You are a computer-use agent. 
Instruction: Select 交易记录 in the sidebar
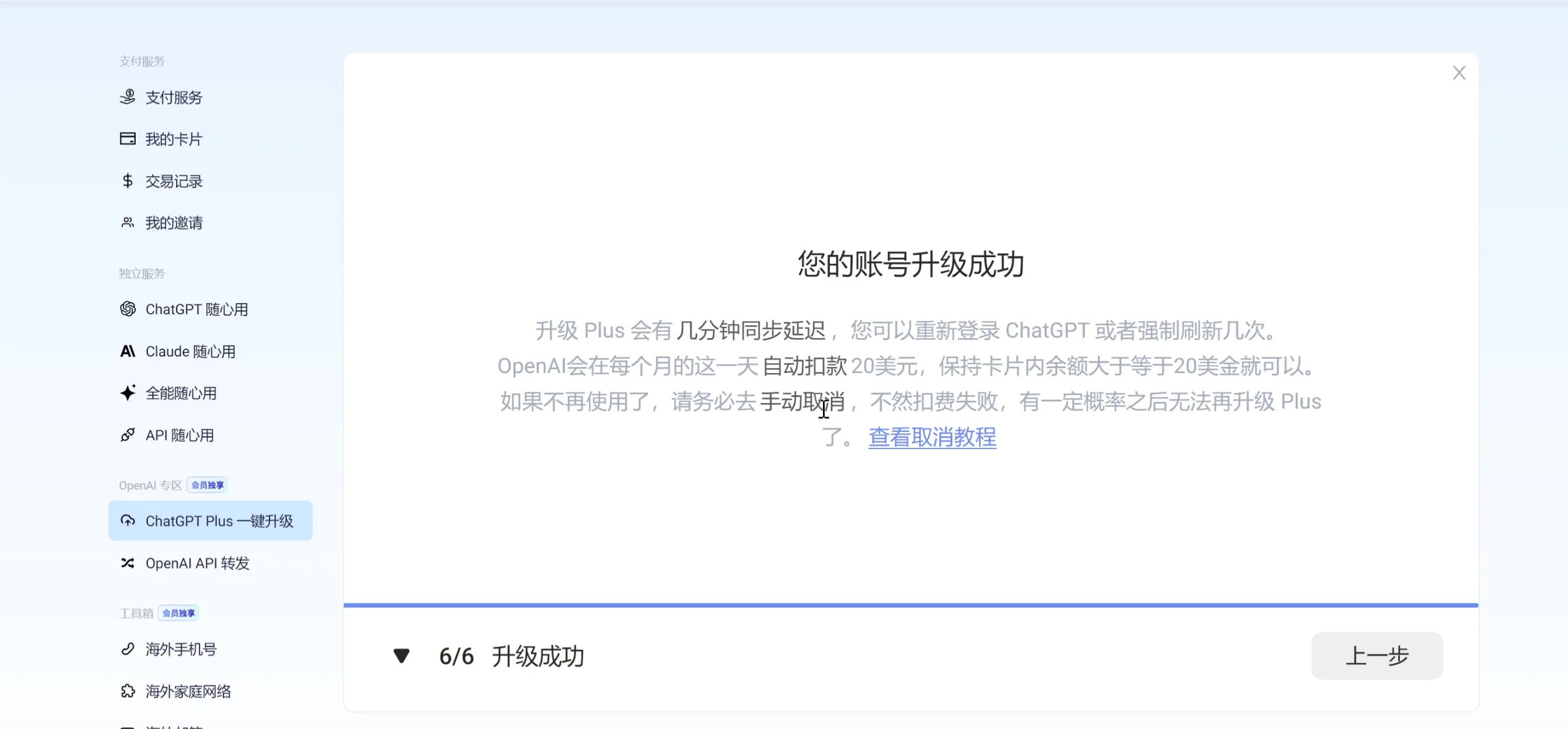coord(174,181)
